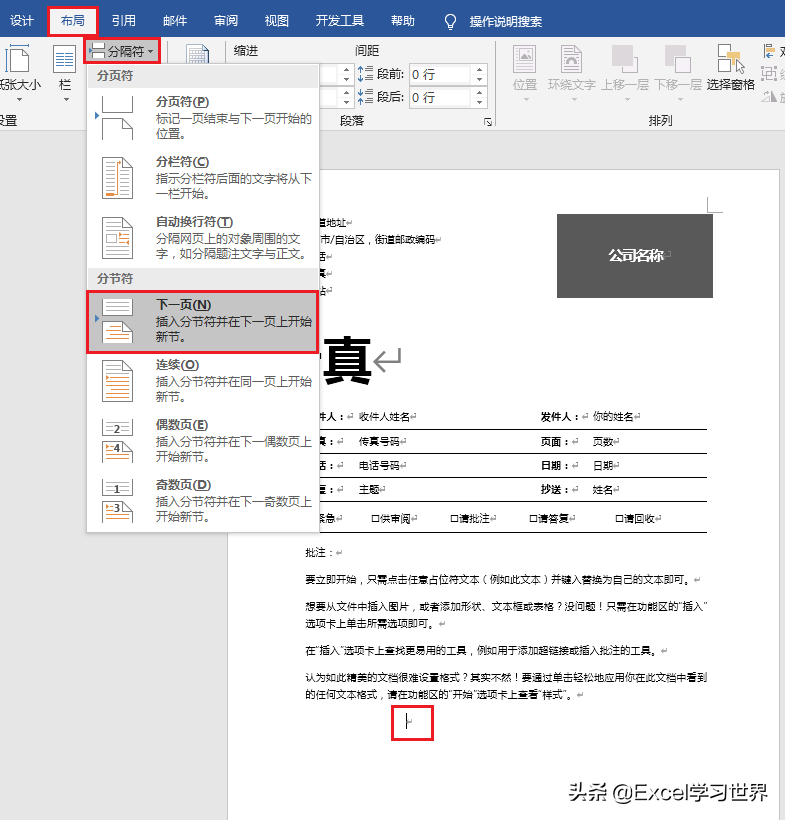
Task: Click the lower indent value stepper down arrow
Action: 346,102
